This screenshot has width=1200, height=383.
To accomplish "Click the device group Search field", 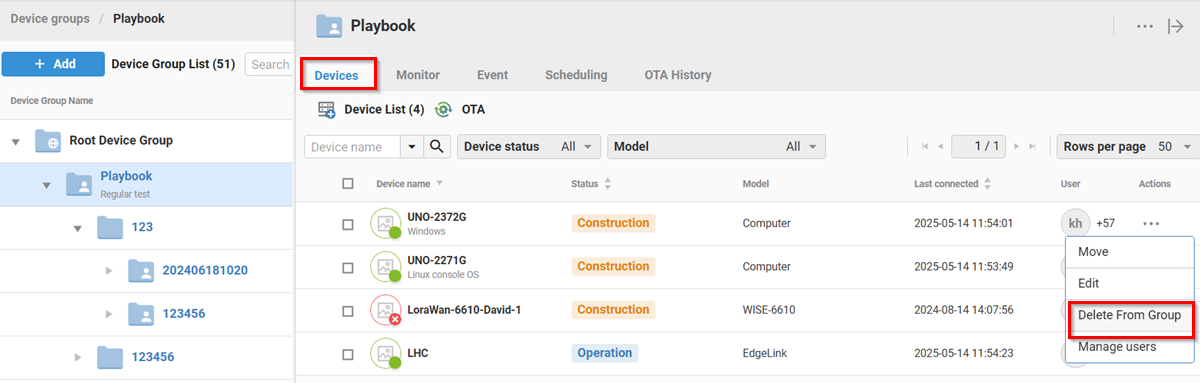I will 268,64.
